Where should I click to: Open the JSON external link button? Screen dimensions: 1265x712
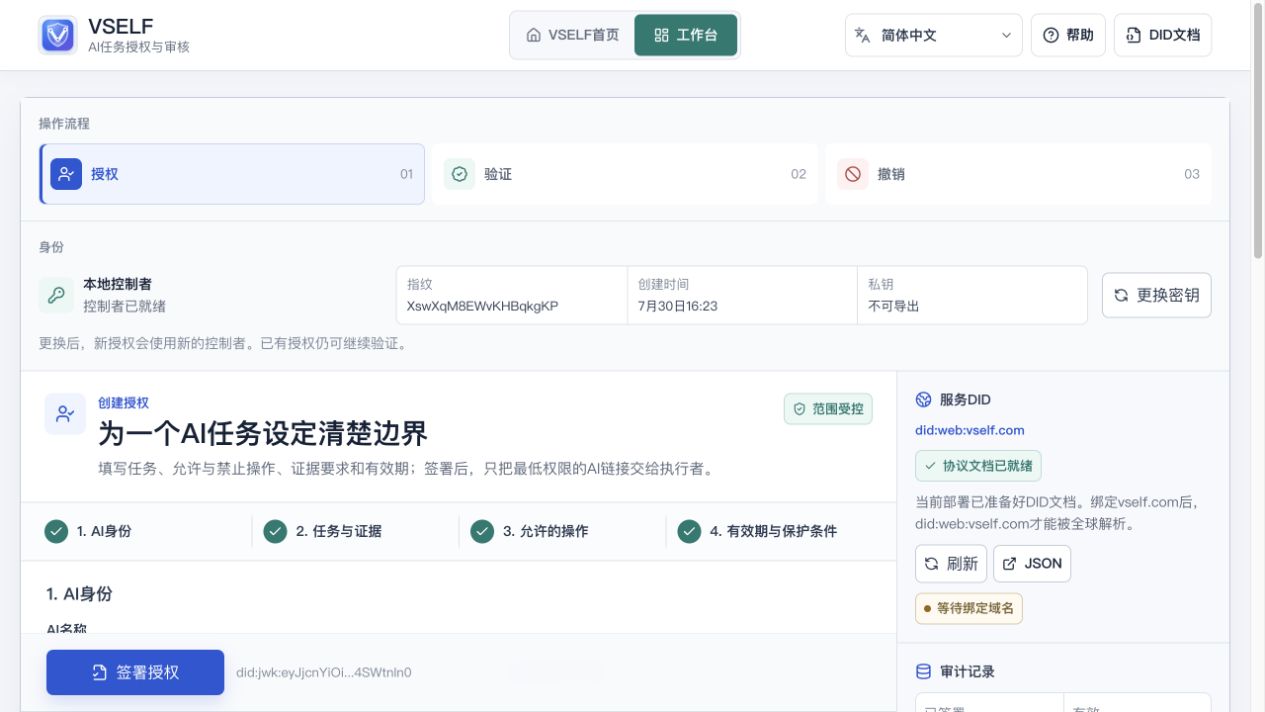pos(1031,563)
